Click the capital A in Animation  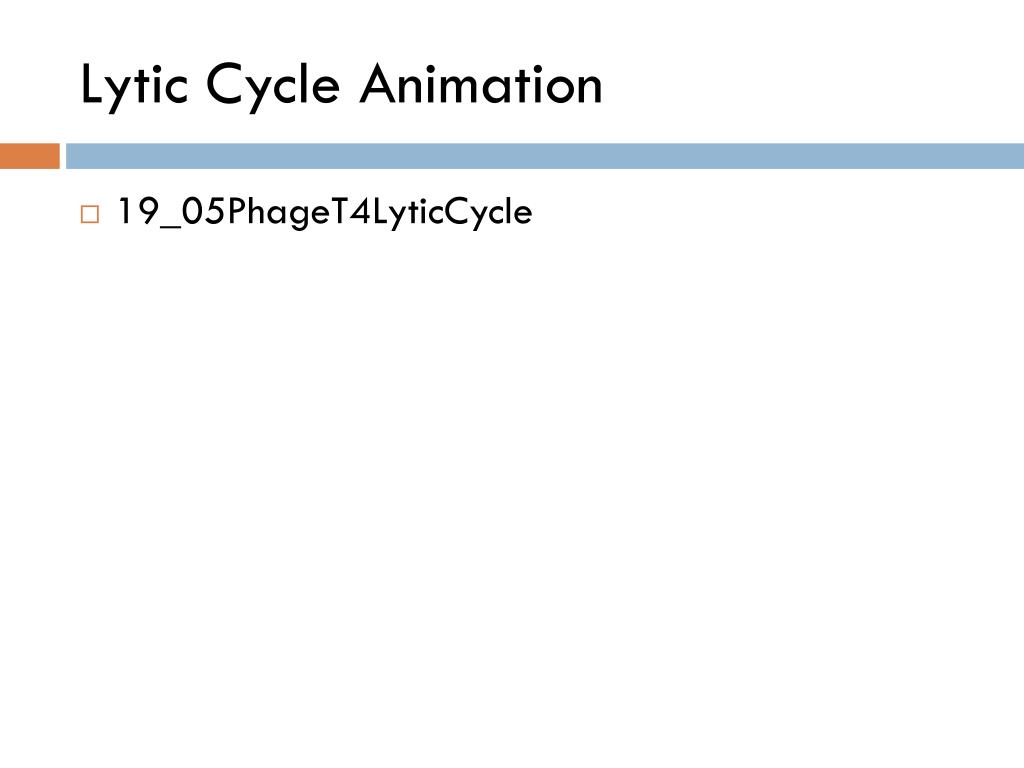[380, 84]
